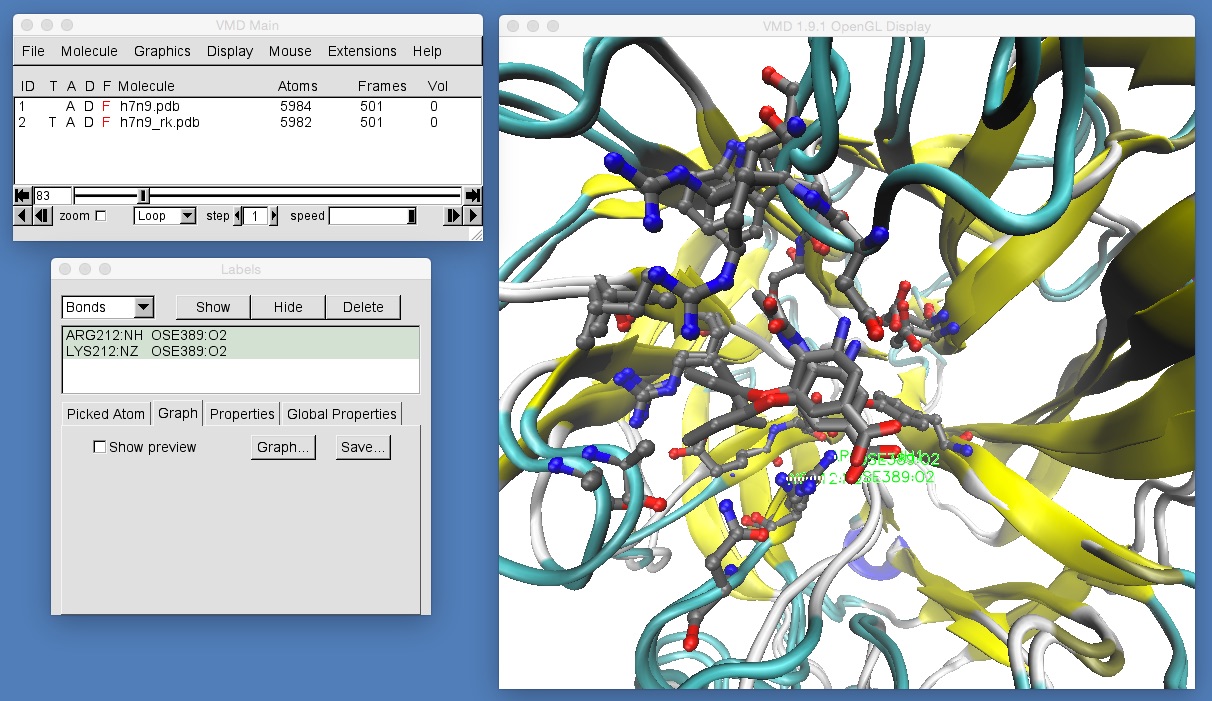Check the Show preview box
This screenshot has height=701, width=1212.
click(99, 447)
